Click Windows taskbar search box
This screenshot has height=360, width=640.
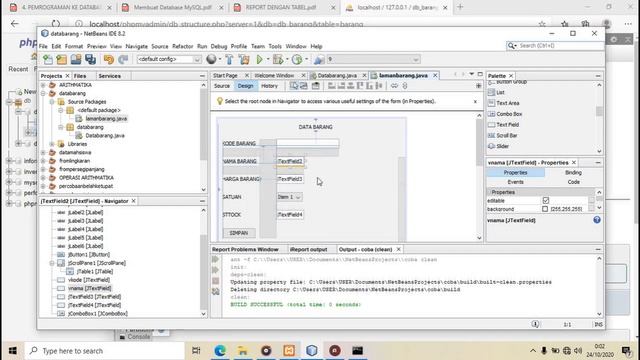(104, 351)
